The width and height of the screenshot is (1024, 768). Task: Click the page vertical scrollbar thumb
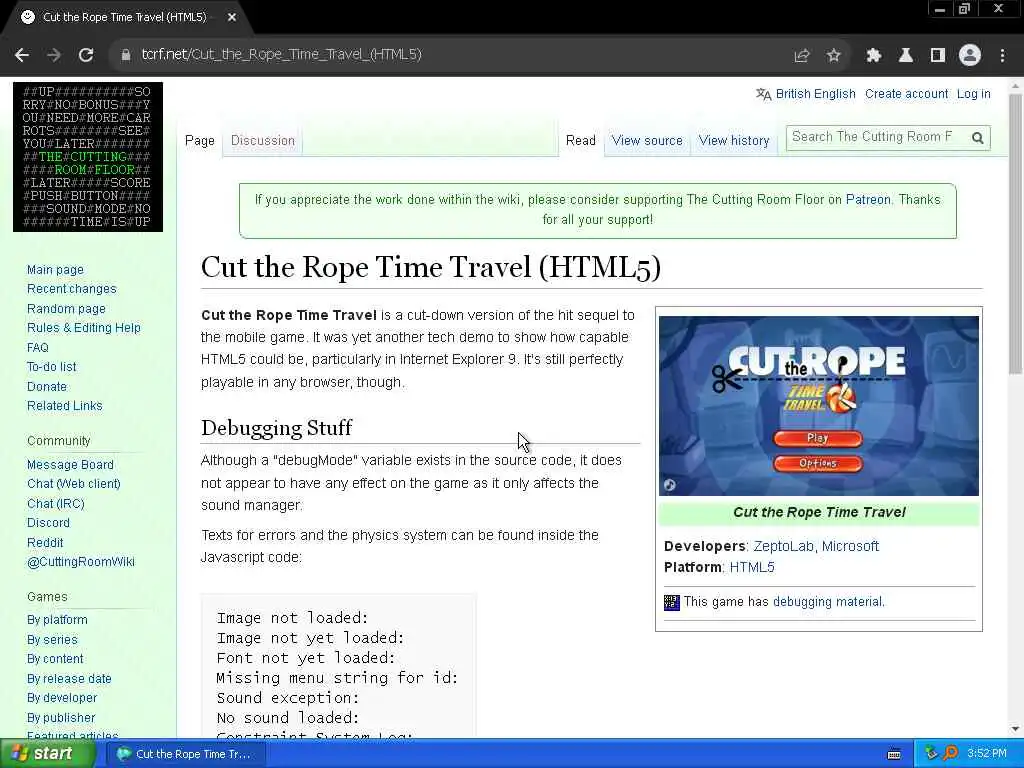[x=1015, y=234]
